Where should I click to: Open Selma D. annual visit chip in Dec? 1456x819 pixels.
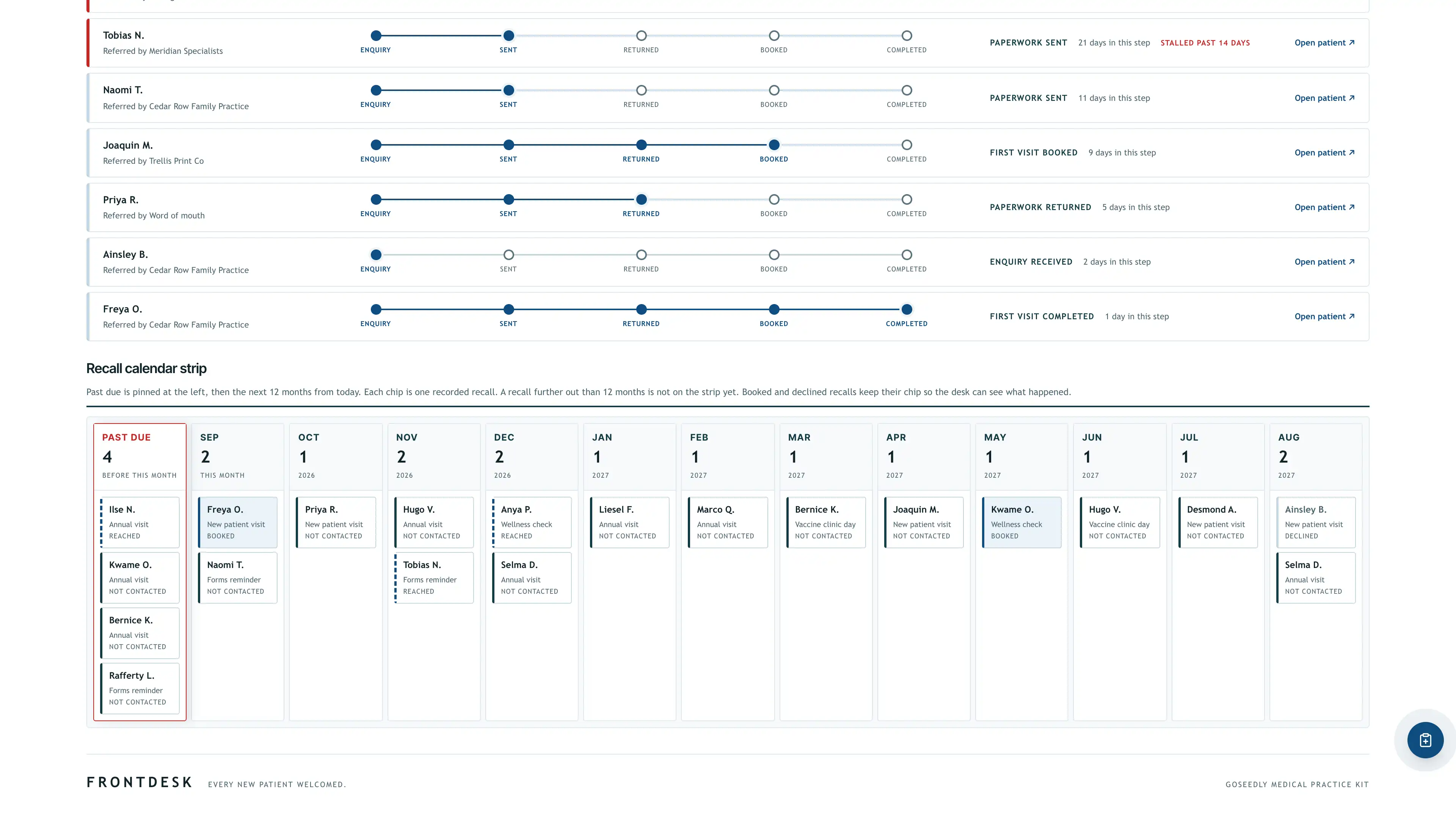coord(531,577)
